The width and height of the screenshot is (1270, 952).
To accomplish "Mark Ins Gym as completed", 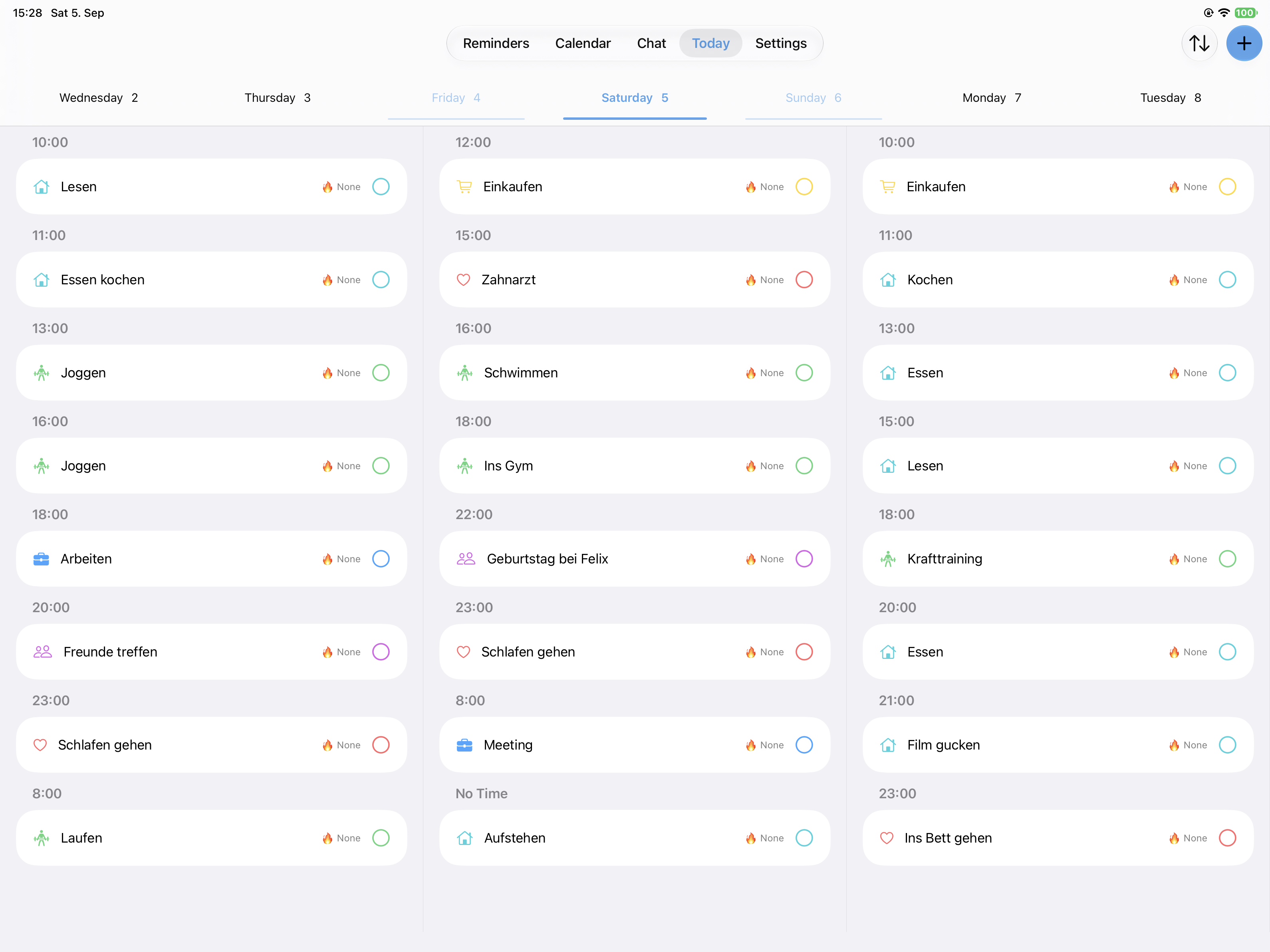I will tap(804, 466).
